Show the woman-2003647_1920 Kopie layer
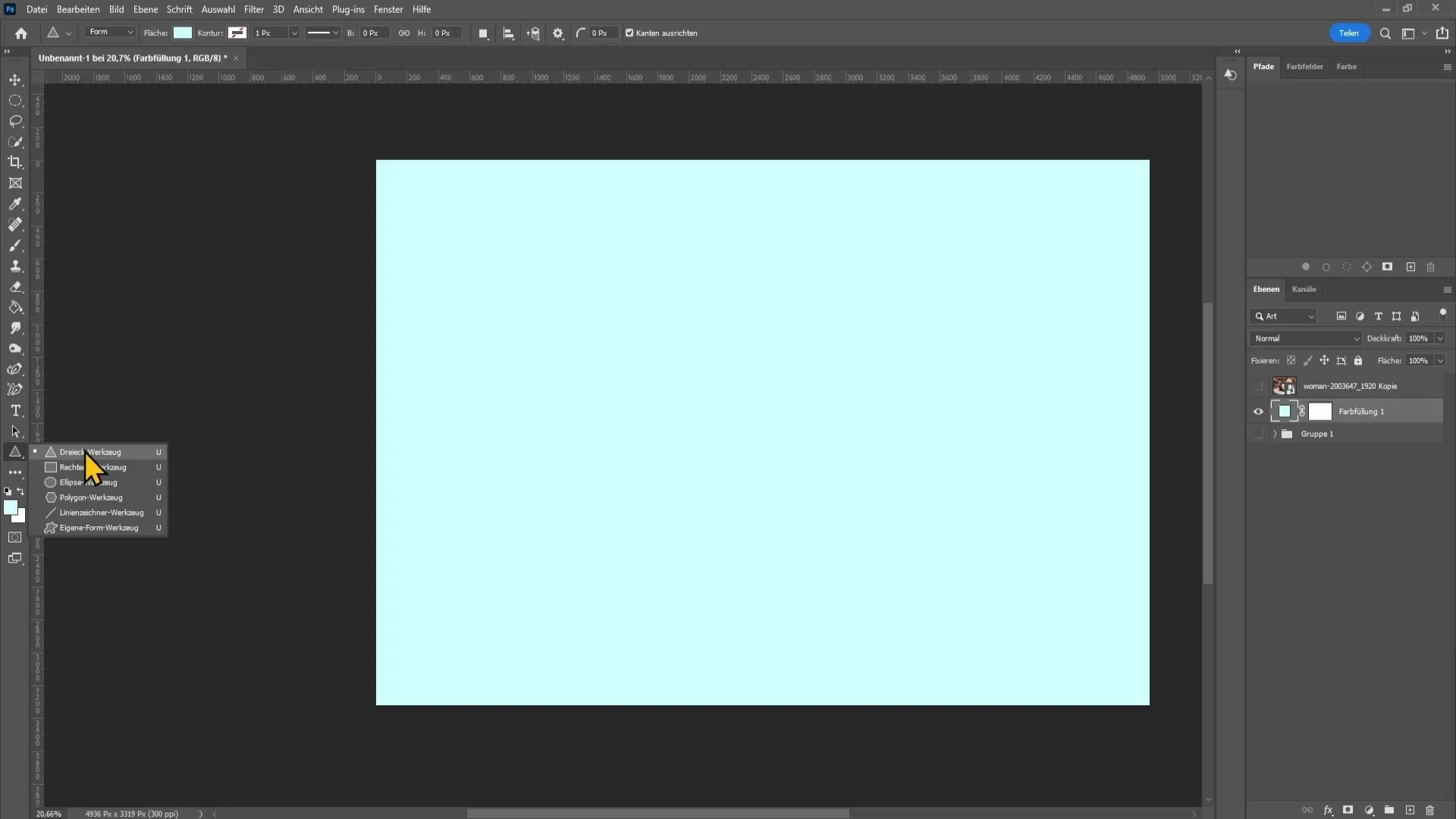This screenshot has width=1456, height=819. pos(1259,386)
